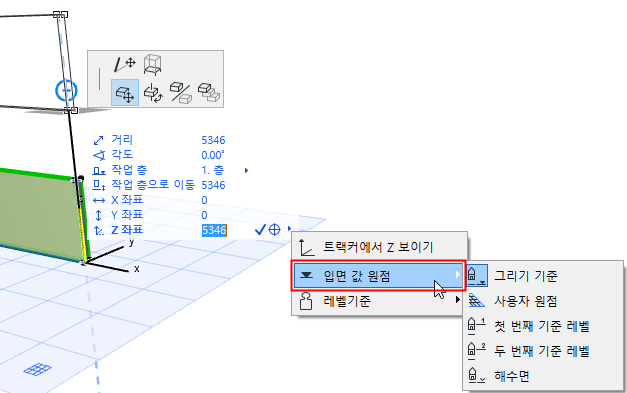This screenshot has height=393, width=627.
Task: Click the 거리 value 5346
Action: pyautogui.click(x=213, y=140)
